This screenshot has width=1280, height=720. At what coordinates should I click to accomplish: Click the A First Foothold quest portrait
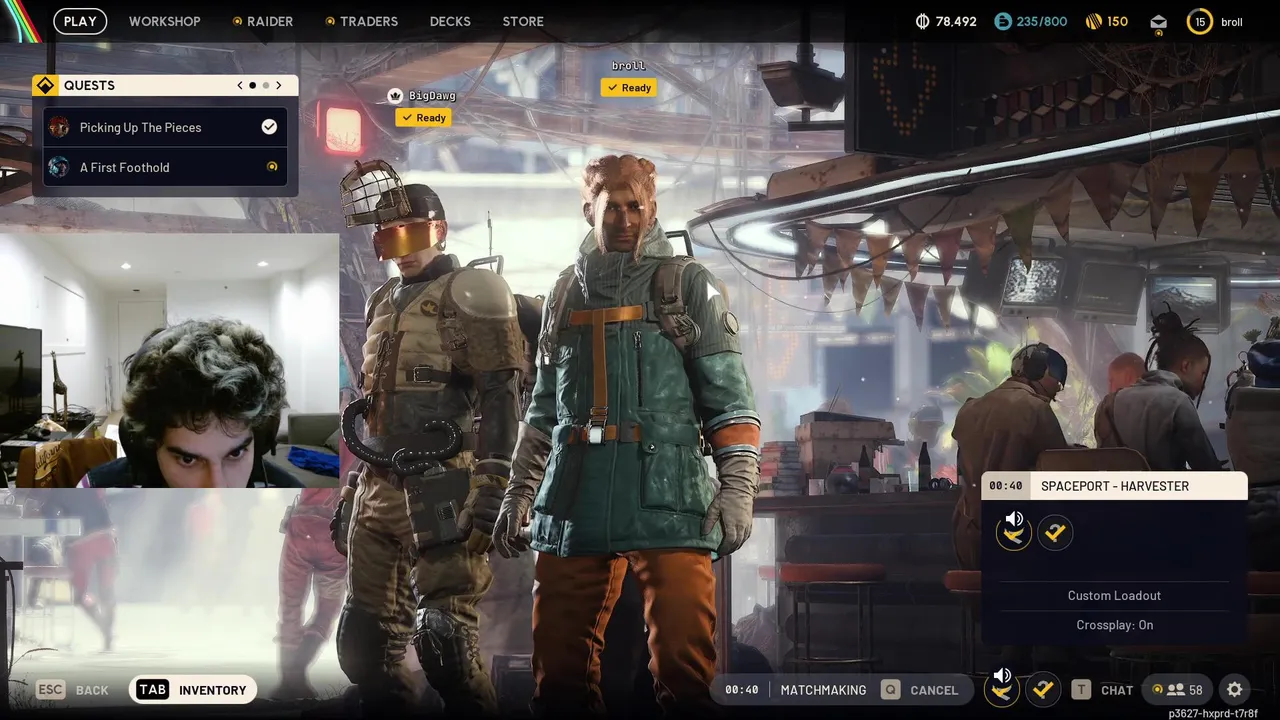click(x=59, y=167)
